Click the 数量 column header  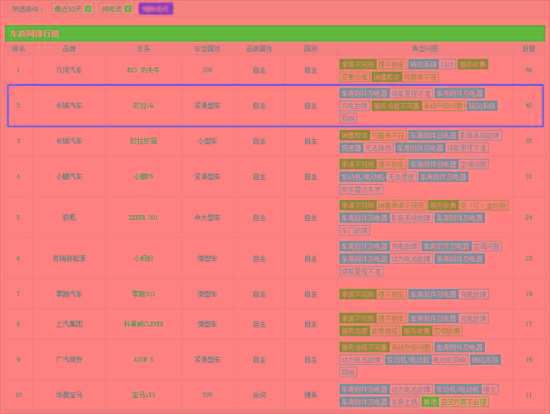[x=529, y=49]
